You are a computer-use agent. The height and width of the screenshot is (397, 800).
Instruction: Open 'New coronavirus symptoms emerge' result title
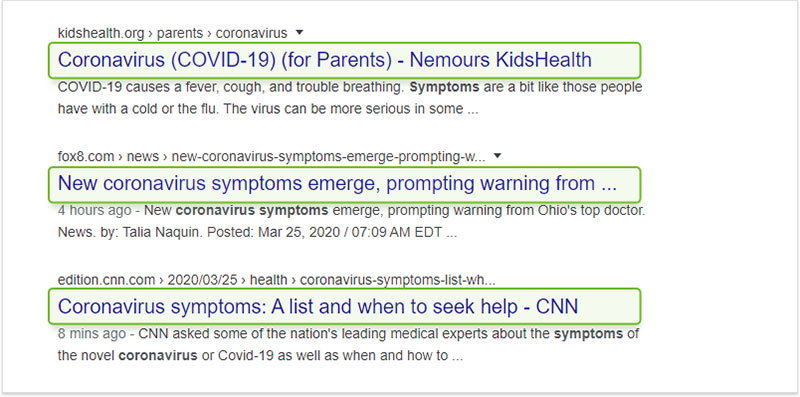[337, 183]
